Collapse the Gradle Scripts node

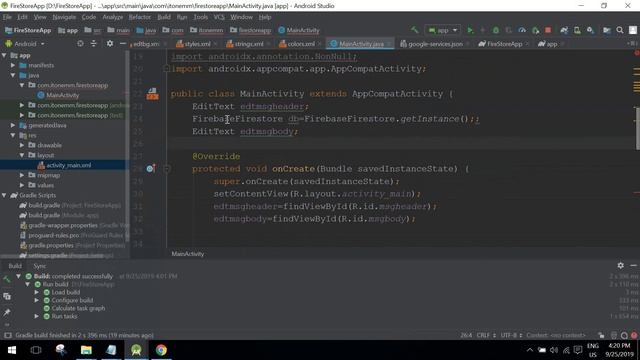(4, 195)
